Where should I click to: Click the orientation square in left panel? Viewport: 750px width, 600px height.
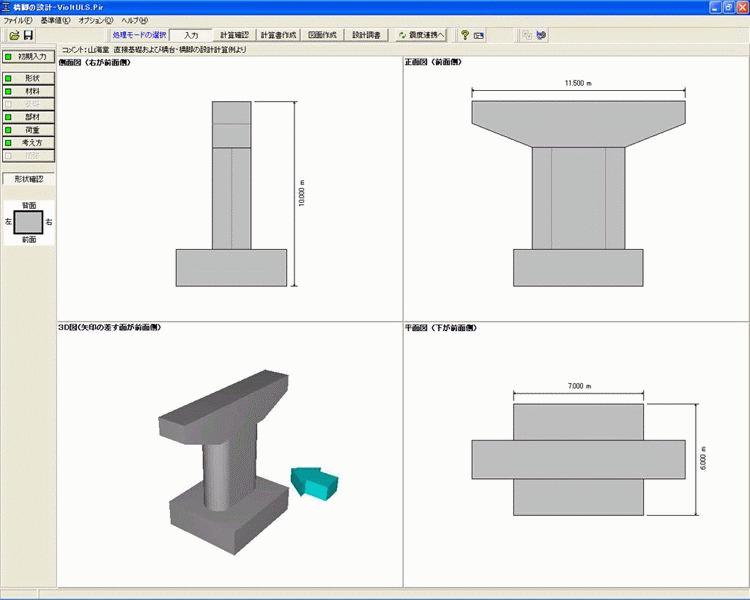click(x=27, y=221)
